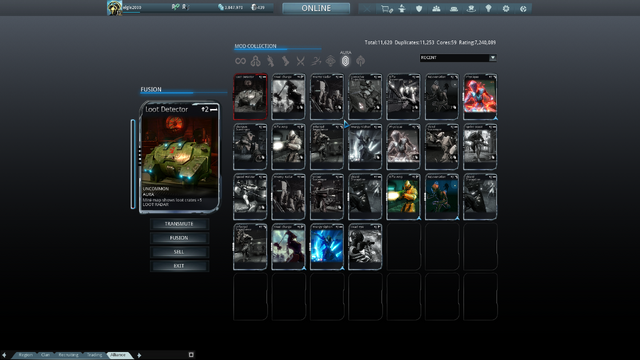Click the Recent sort combo box field

coord(458,58)
